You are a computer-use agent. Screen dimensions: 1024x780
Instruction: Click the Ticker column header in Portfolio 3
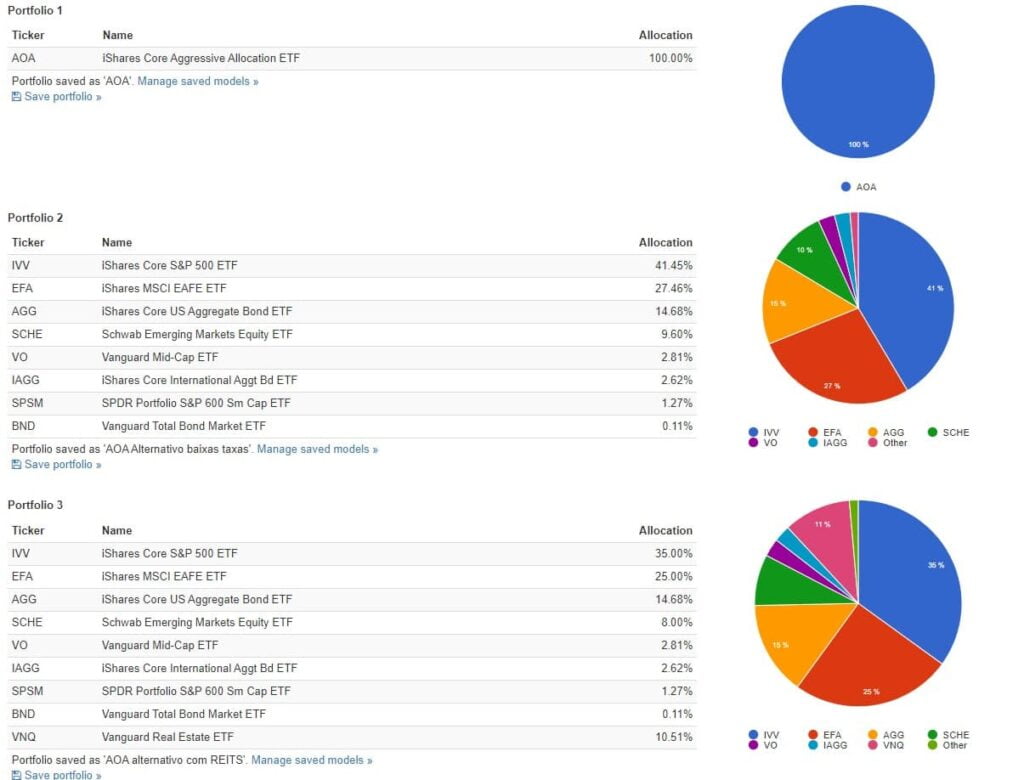pyautogui.click(x=28, y=530)
